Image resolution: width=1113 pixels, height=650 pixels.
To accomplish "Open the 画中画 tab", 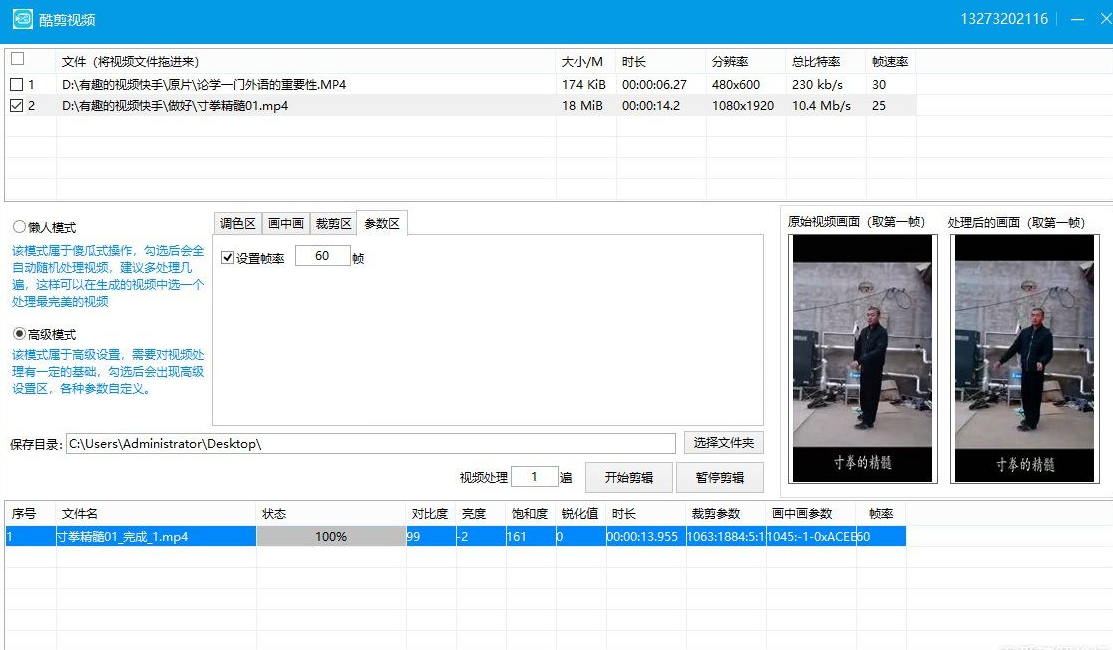I will pyautogui.click(x=285, y=223).
